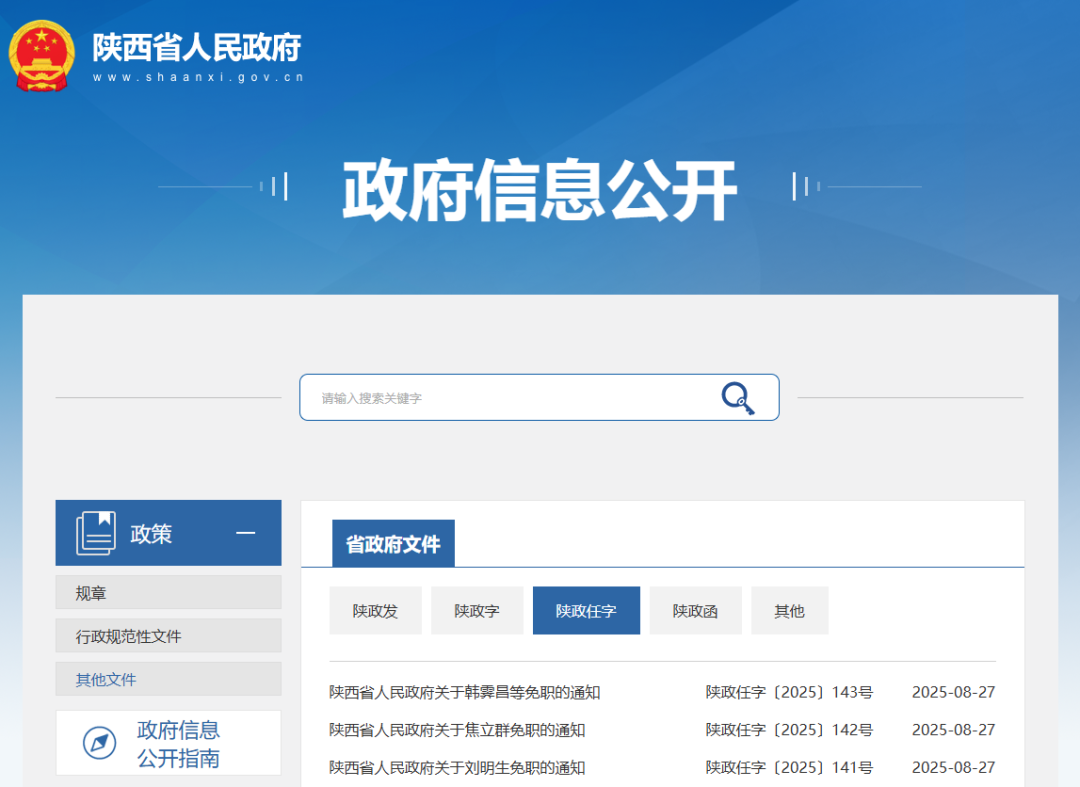Open notice about 韩霁昌等免职
Screen dimensions: 1080x787
pos(465,692)
